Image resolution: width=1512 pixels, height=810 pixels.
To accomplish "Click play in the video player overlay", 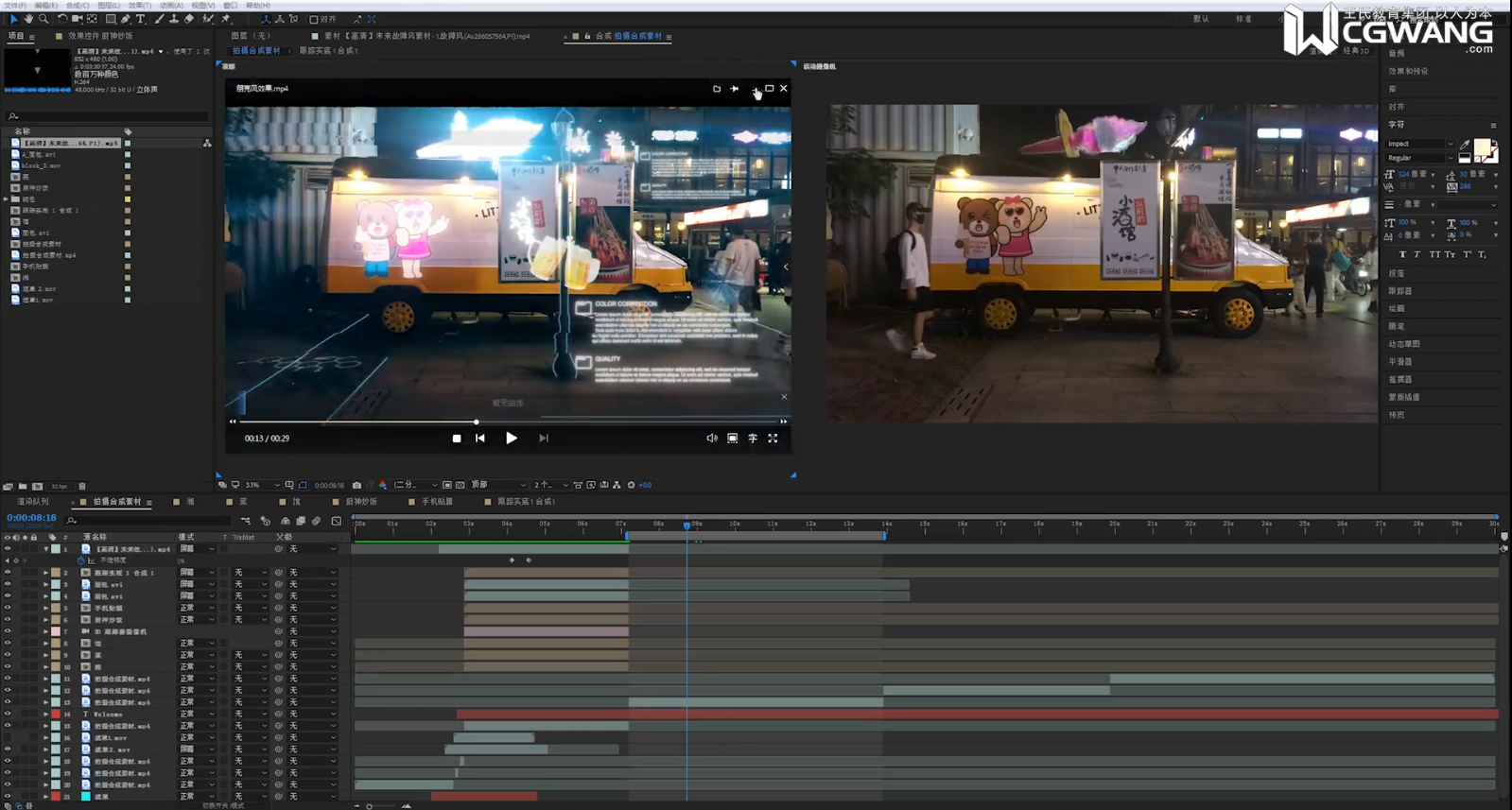I will click(512, 439).
